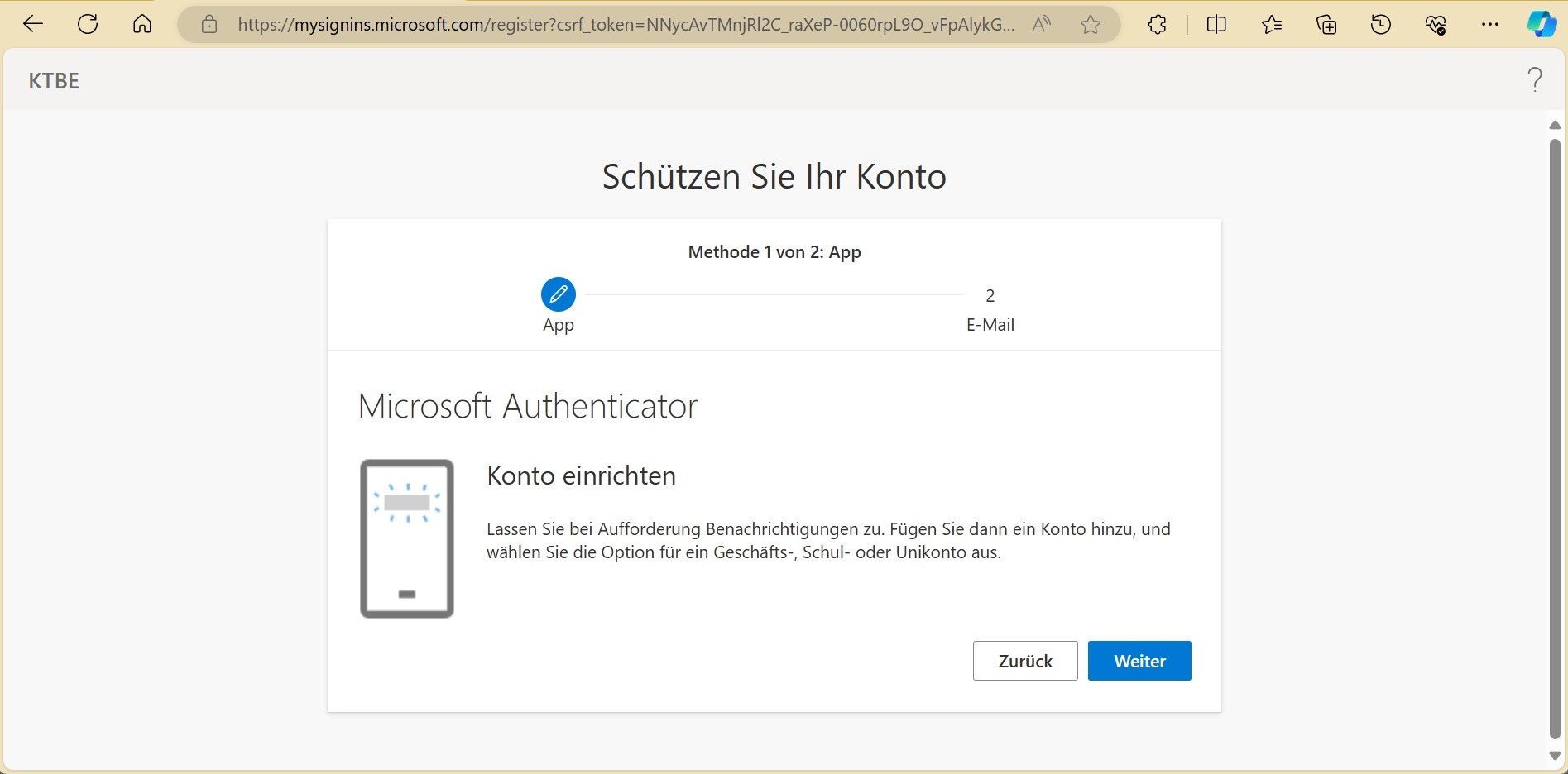Image resolution: width=1568 pixels, height=774 pixels.
Task: Open the browser Extensions menu
Action: tap(1156, 24)
